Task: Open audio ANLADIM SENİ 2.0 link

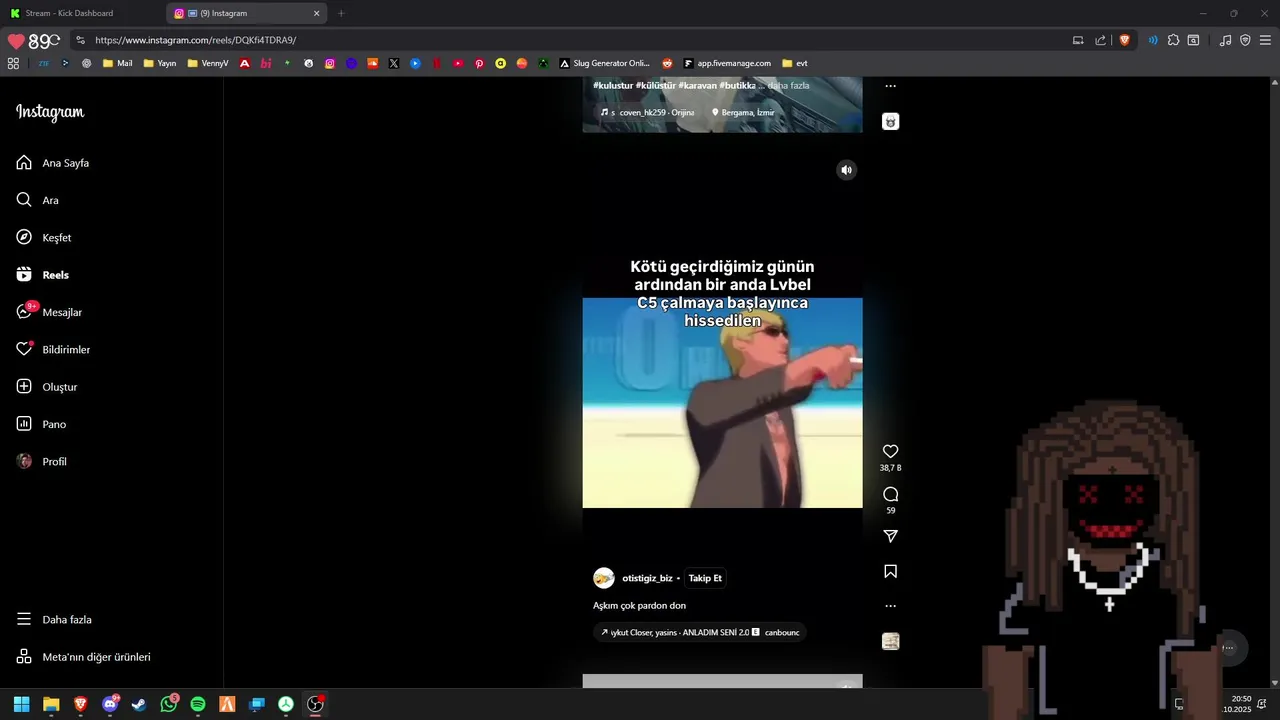Action: tap(699, 633)
